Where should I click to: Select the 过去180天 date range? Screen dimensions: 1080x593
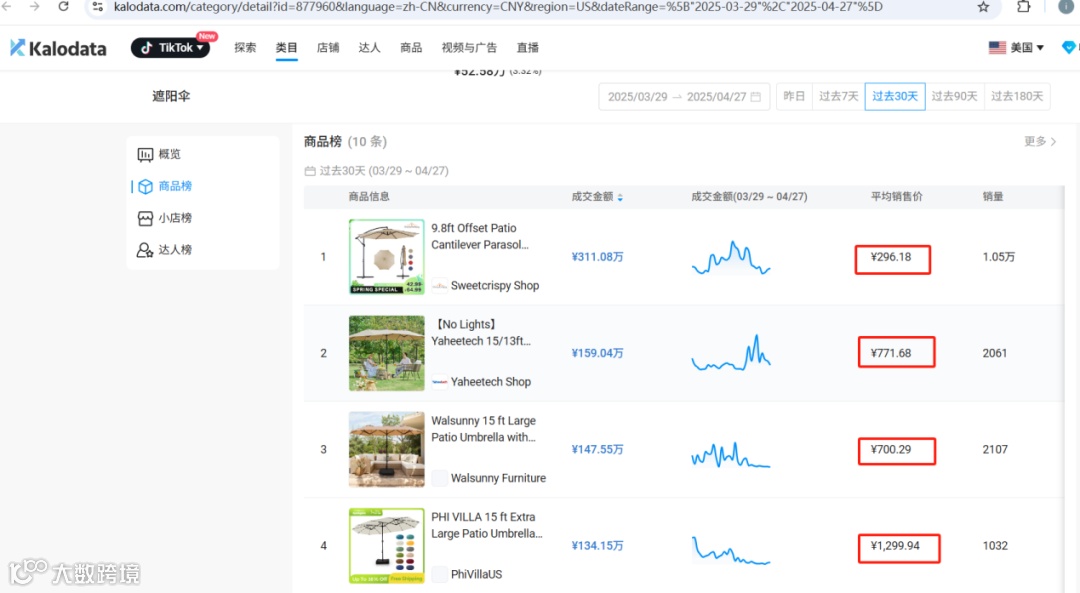coord(1017,96)
